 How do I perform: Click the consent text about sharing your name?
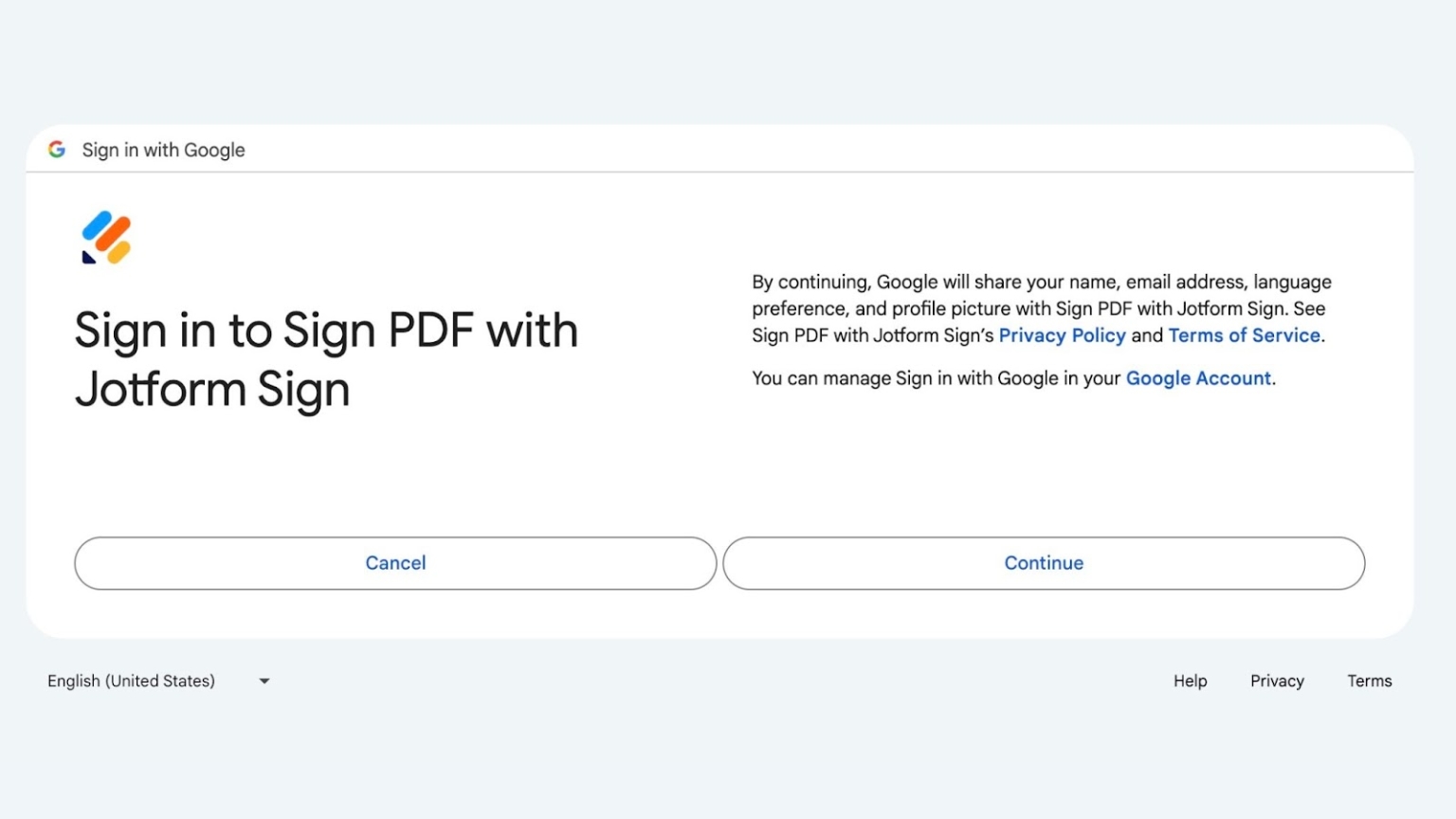pyautogui.click(x=1041, y=308)
